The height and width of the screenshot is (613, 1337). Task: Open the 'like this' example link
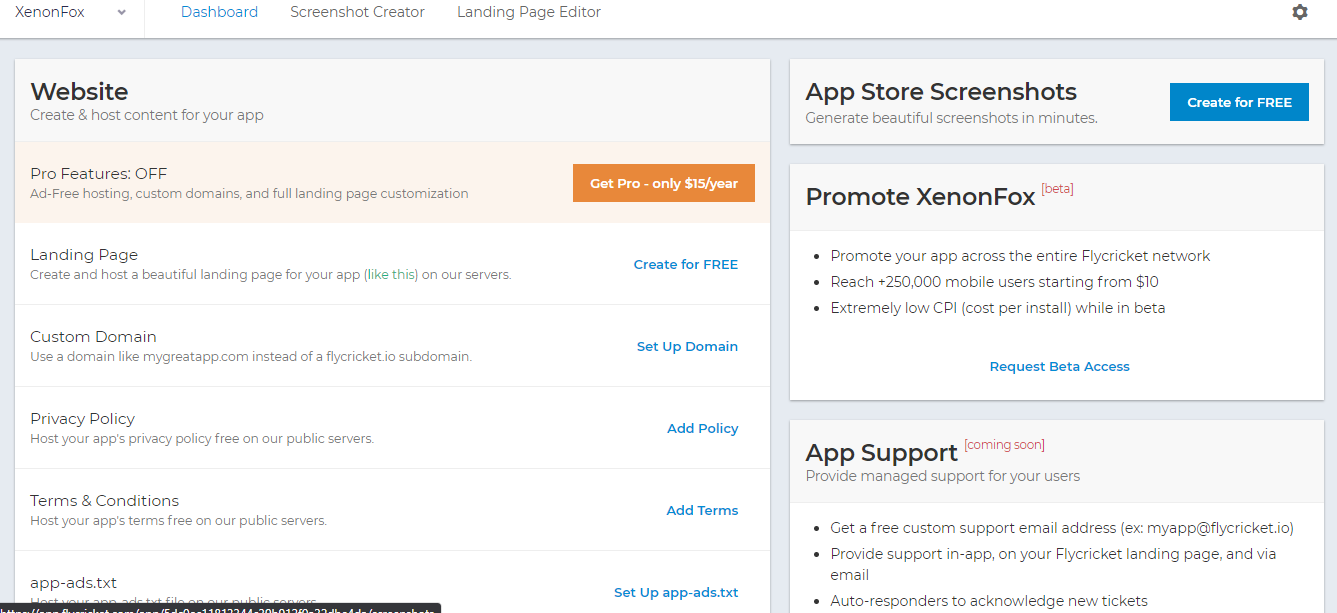point(392,275)
